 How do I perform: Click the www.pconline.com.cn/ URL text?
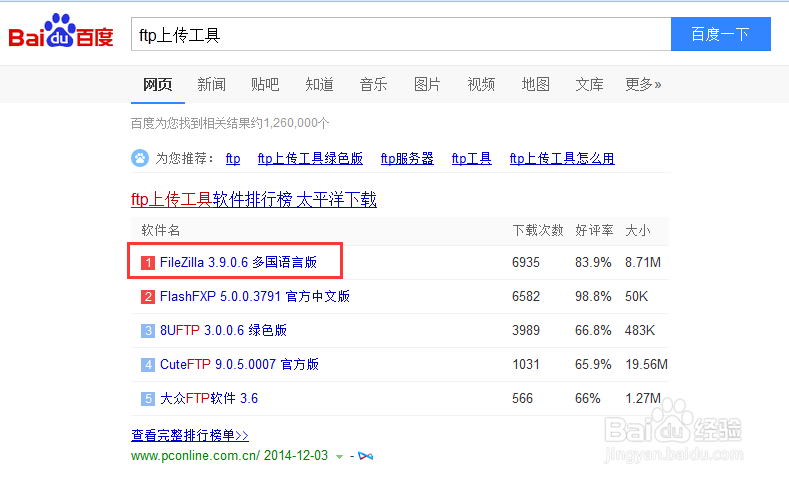[195, 456]
